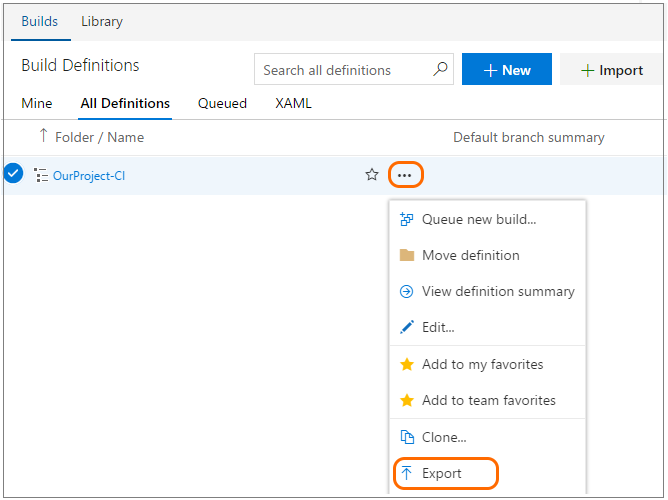
Task: Click the search magnifier icon
Action: coord(440,70)
